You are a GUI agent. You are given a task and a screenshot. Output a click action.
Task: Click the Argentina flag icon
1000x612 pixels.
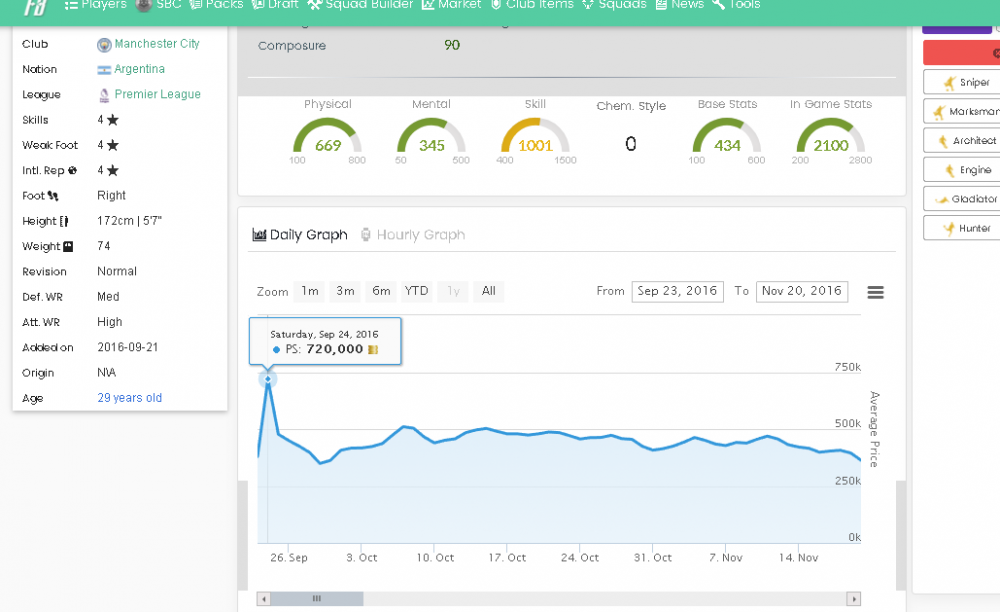104,69
